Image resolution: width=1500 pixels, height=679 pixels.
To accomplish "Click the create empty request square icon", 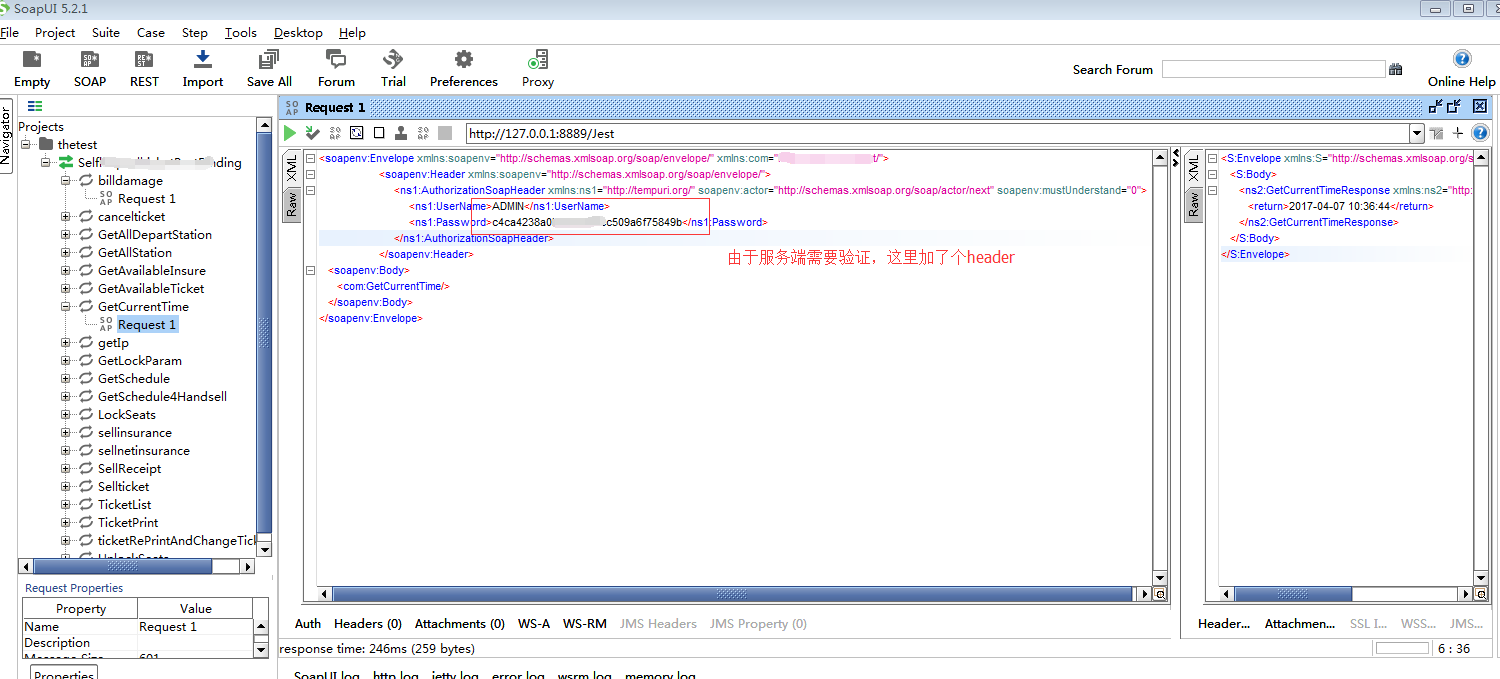I will (x=379, y=133).
